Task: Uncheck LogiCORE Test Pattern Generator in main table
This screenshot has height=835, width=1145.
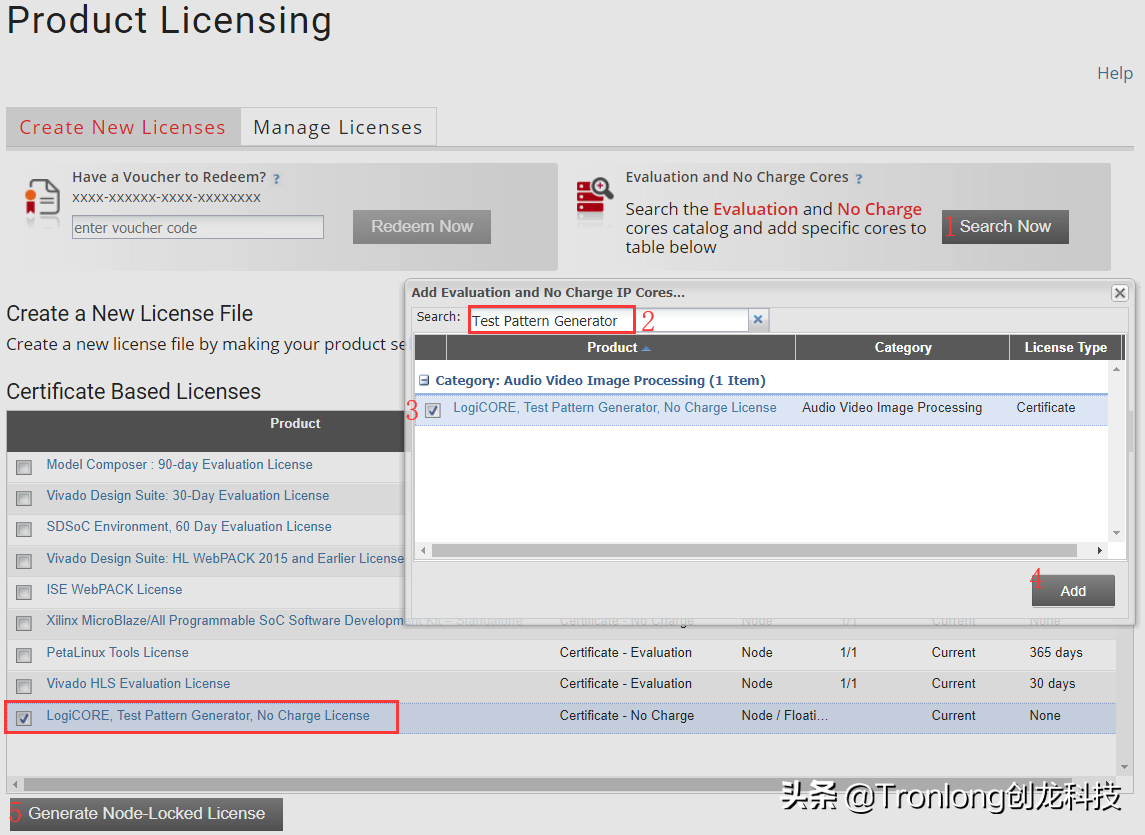Action: click(x=24, y=718)
